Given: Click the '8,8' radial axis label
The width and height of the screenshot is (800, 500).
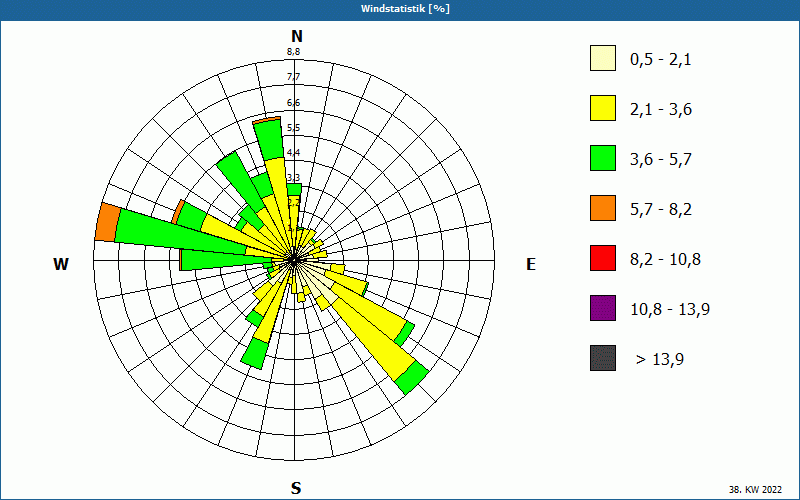Looking at the screenshot, I should pos(293,52).
